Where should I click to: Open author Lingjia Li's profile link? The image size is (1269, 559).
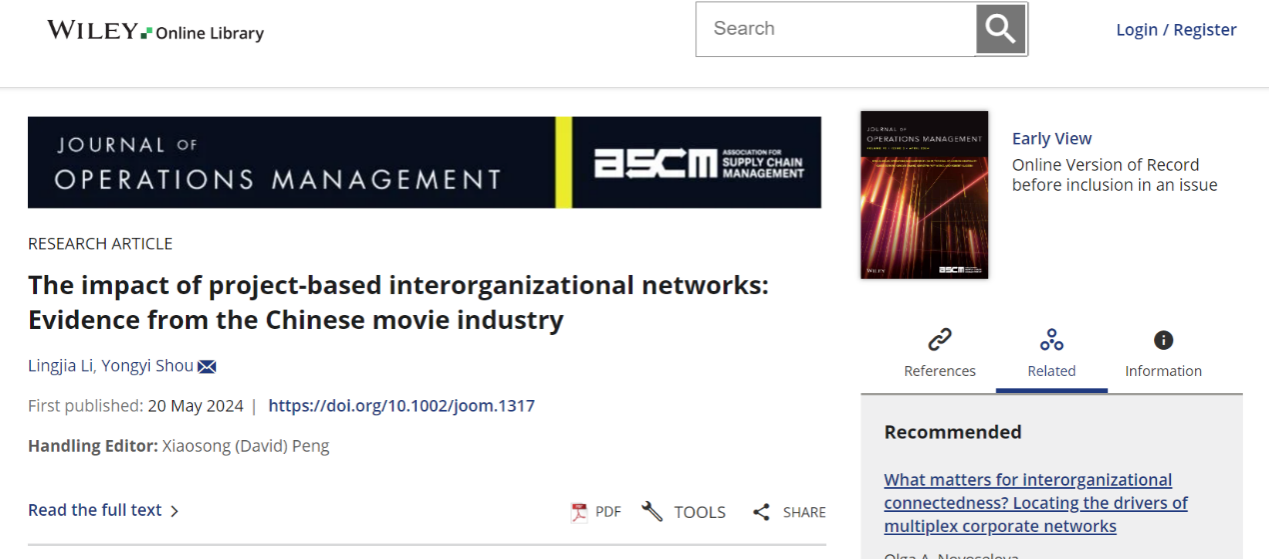[x=61, y=366]
